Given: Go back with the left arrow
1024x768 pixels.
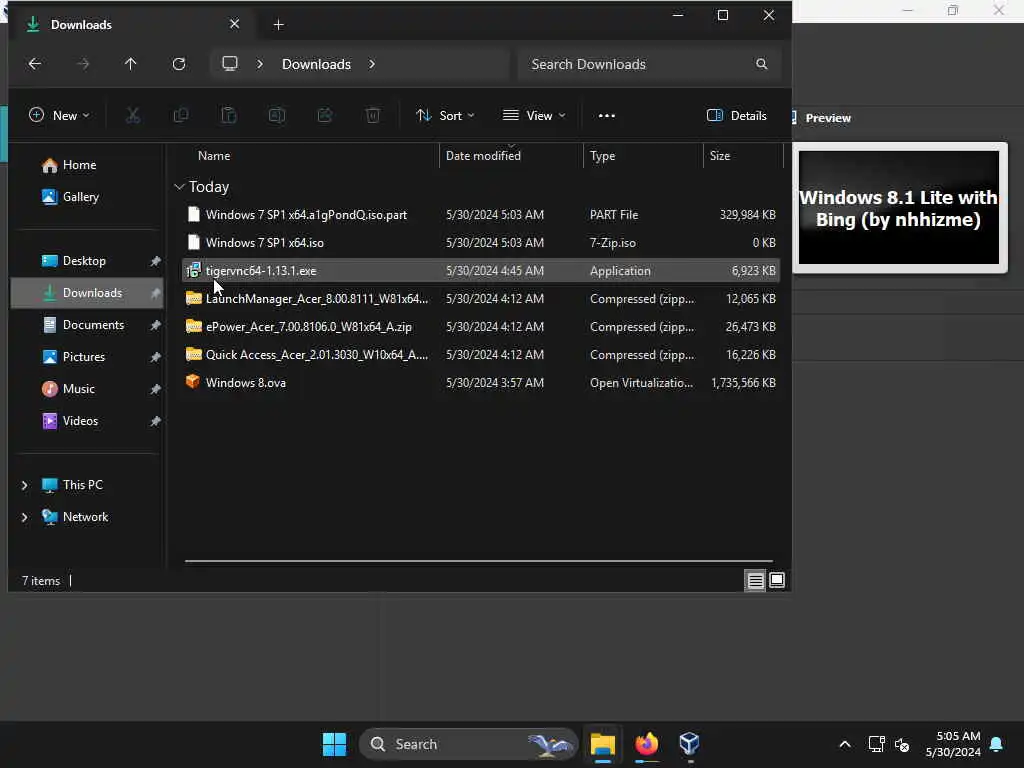Looking at the screenshot, I should click(x=35, y=64).
